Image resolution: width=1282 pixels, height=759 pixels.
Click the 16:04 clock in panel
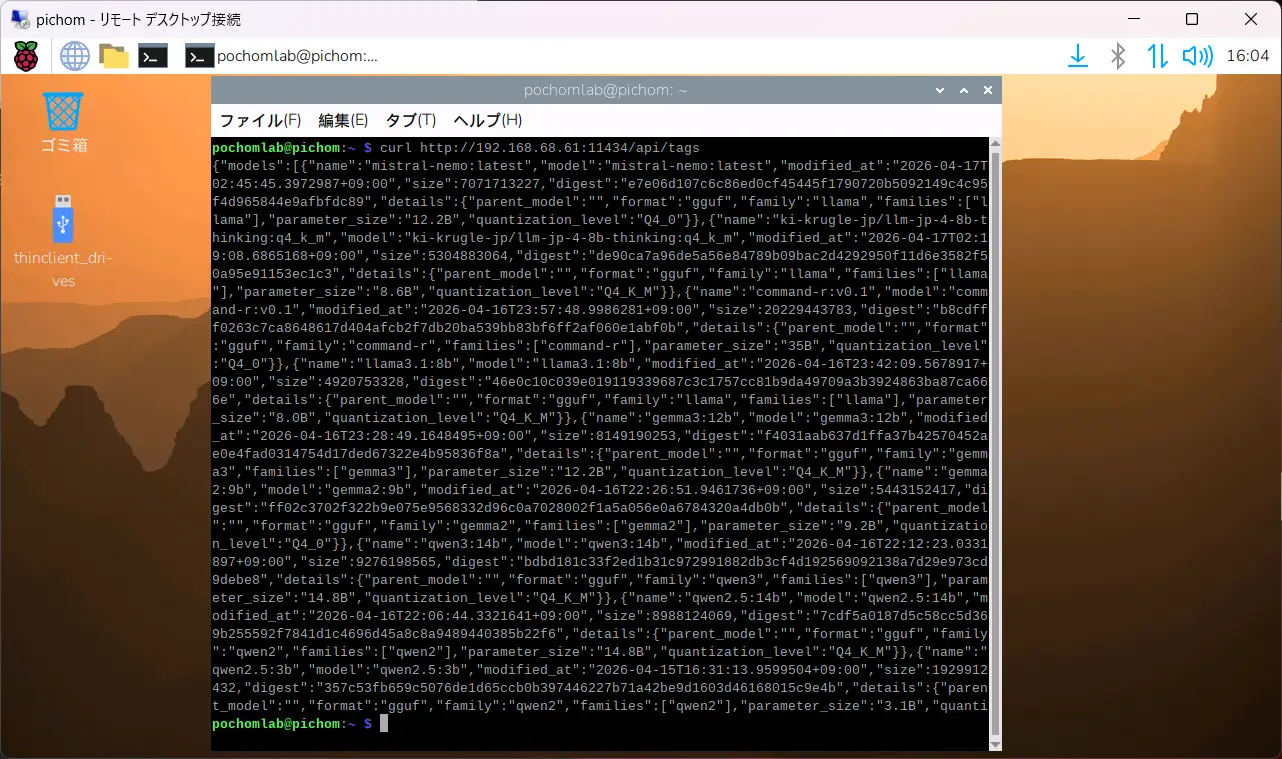click(x=1247, y=56)
